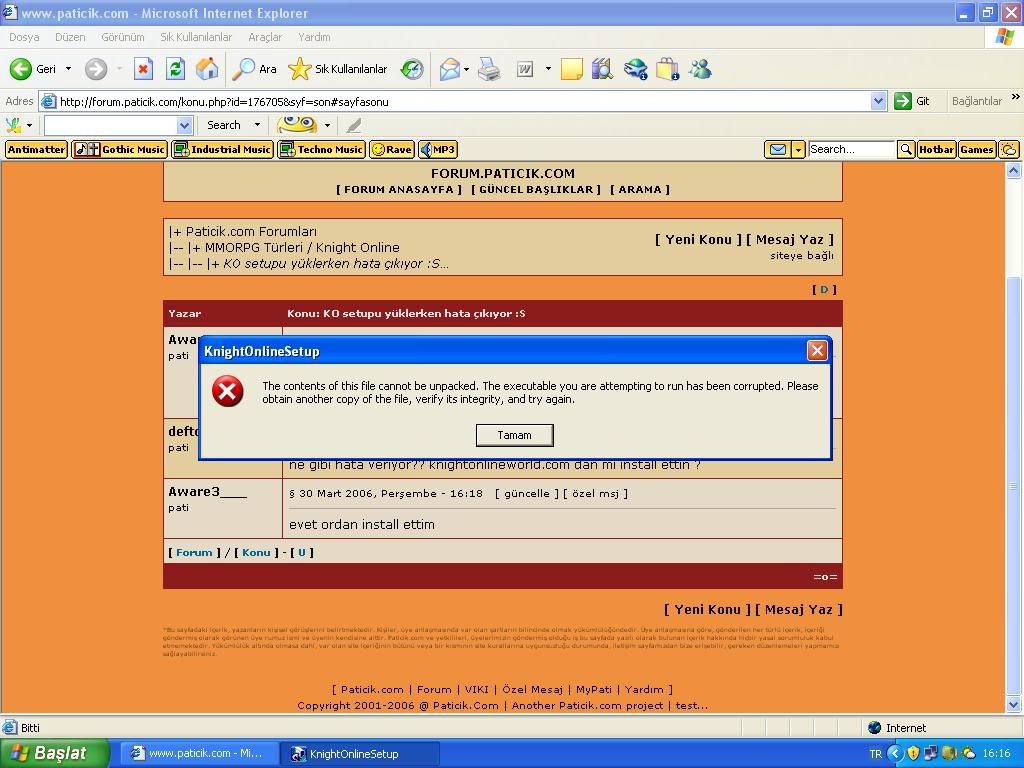This screenshot has width=1024, height=768.
Task: Open the Görünüm menu
Action: 122,37
